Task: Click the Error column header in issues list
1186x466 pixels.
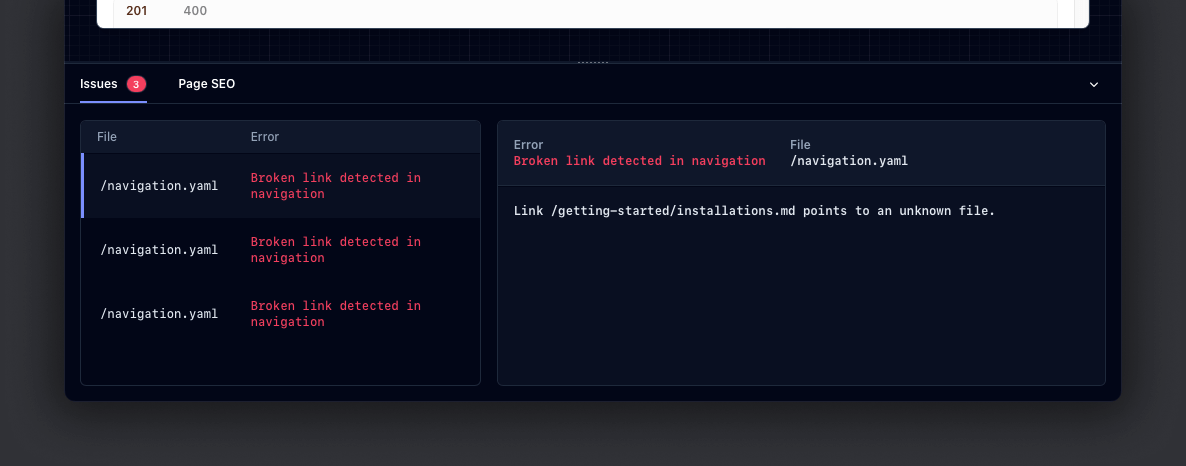Action: tap(264, 137)
